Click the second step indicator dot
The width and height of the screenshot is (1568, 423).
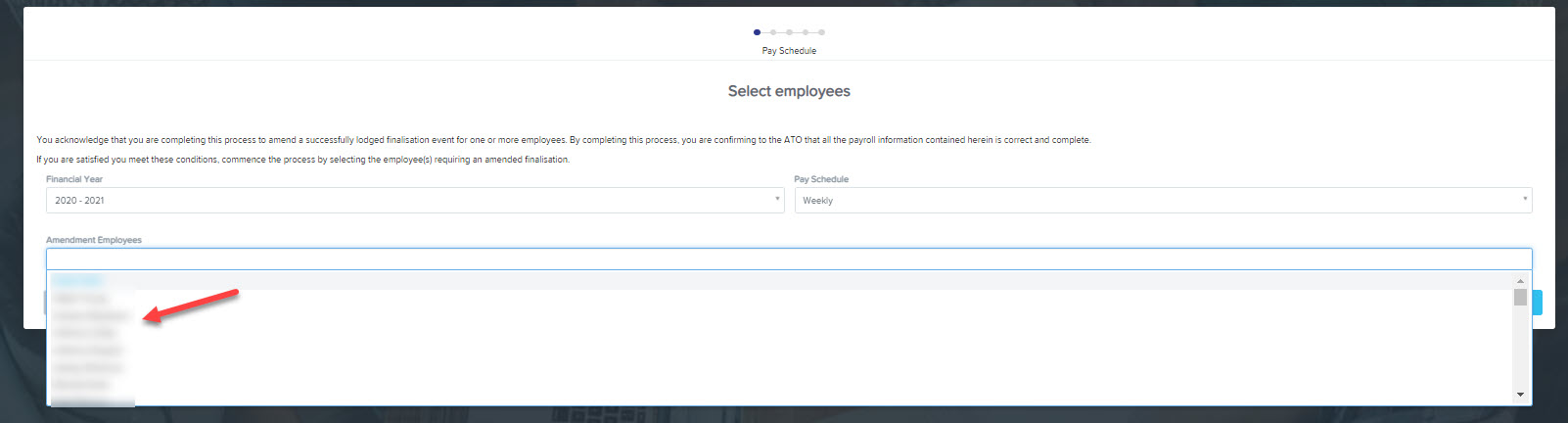pyautogui.click(x=773, y=32)
